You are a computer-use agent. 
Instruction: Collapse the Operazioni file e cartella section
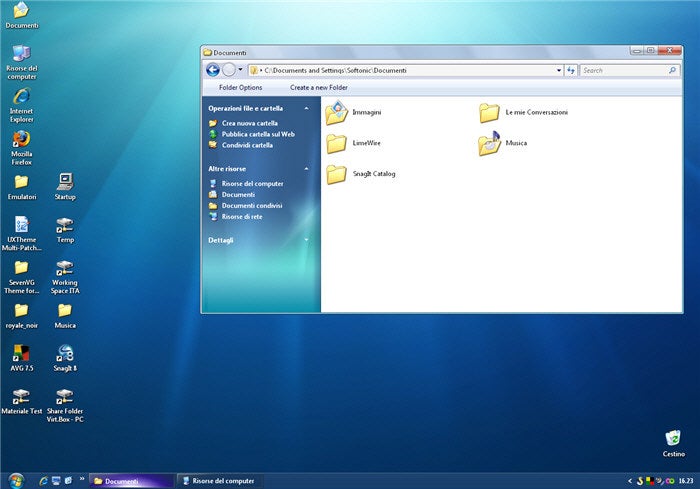point(306,108)
